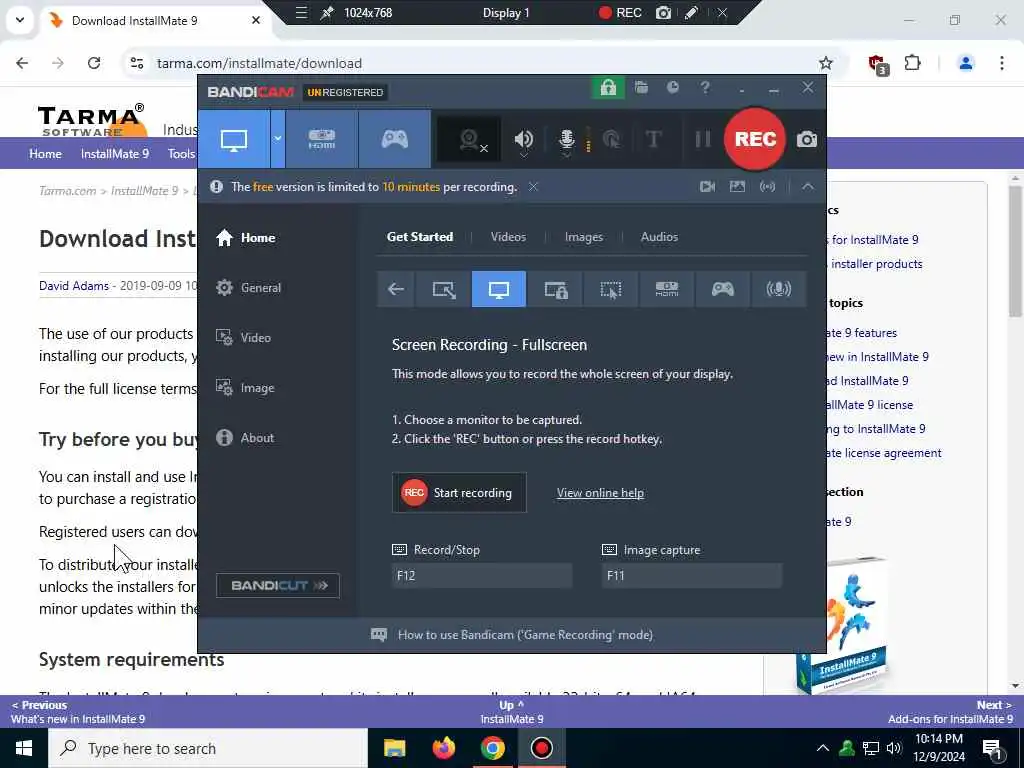1024x768 pixels.
Task: Select fullscreen recording mode icon in mode row
Action: coord(498,289)
